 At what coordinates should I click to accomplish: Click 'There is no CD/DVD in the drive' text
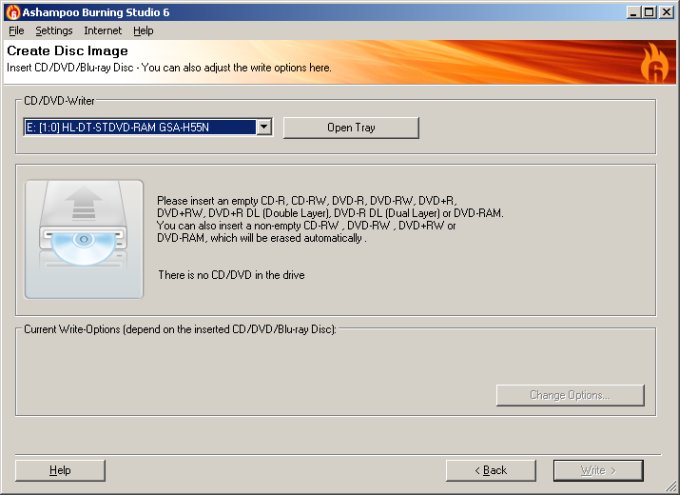coord(231,275)
